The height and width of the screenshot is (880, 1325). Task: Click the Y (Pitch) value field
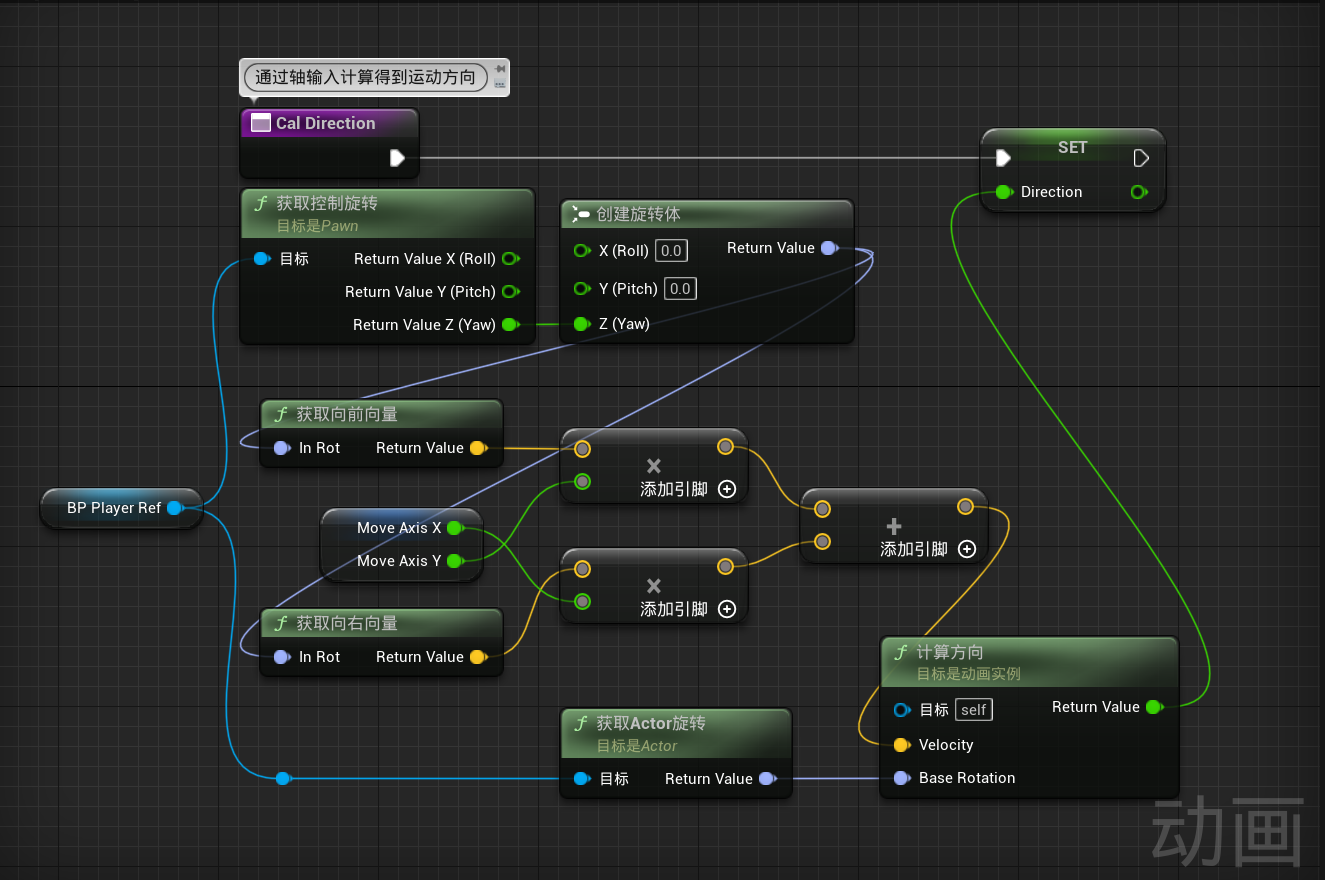tap(680, 289)
